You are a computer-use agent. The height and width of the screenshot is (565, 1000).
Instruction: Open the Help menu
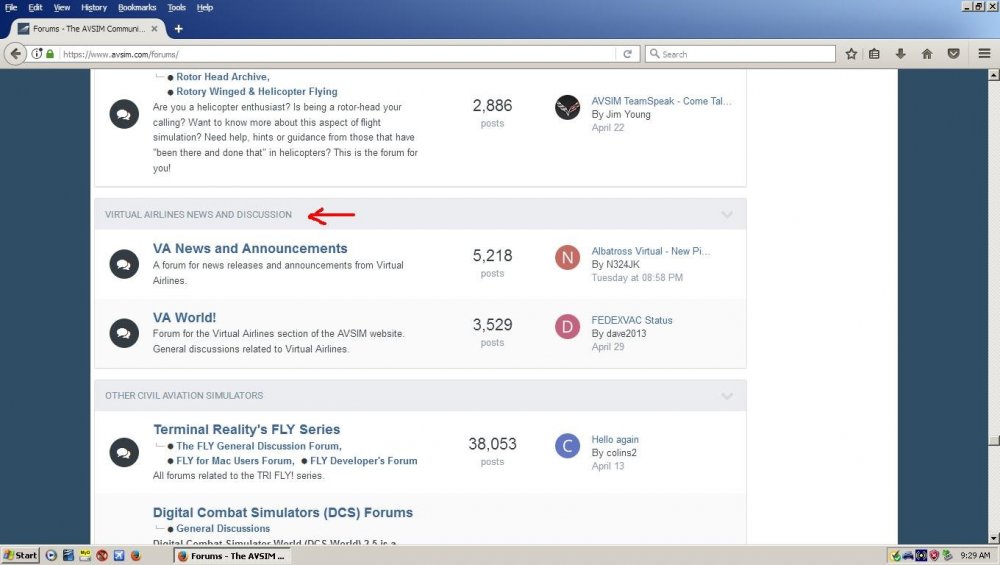pyautogui.click(x=205, y=8)
